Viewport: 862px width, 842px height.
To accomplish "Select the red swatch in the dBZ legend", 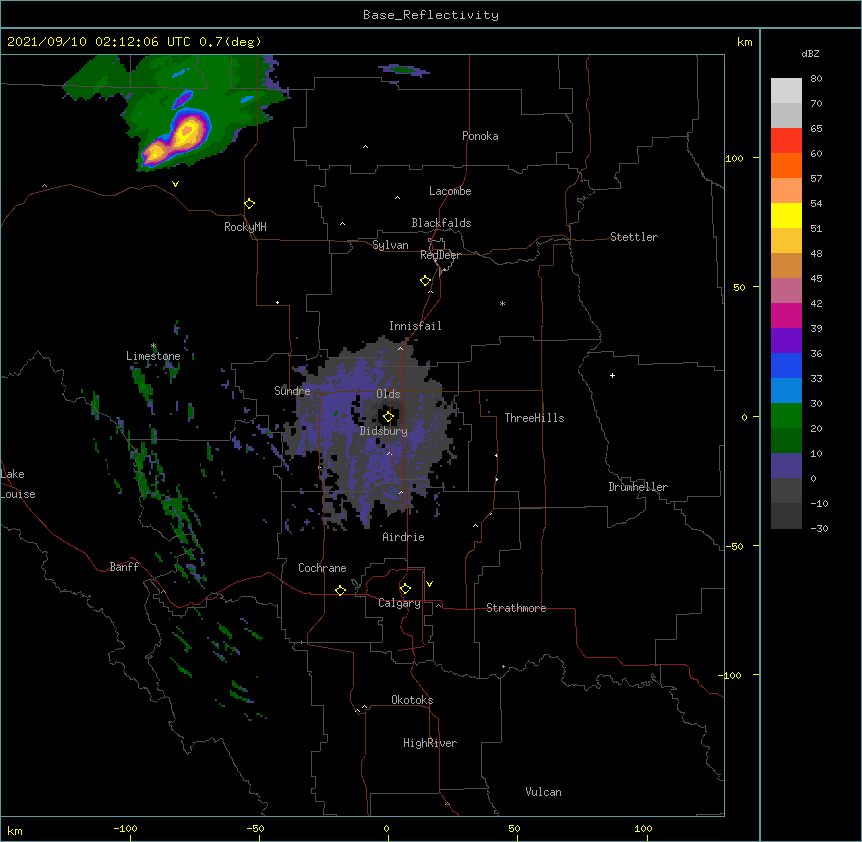I will pos(786,141).
